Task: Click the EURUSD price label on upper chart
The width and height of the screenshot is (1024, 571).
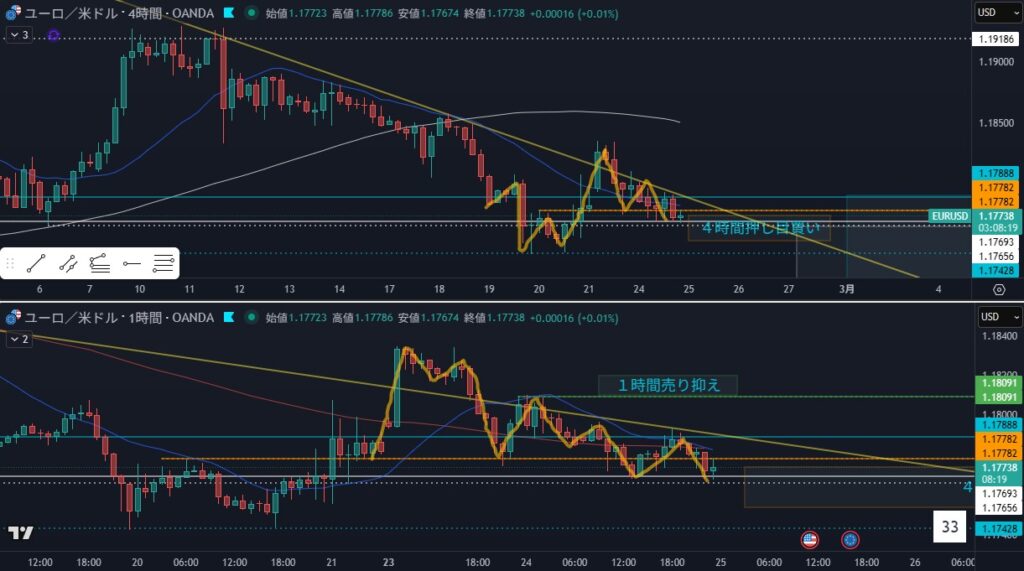Action: [x=948, y=215]
